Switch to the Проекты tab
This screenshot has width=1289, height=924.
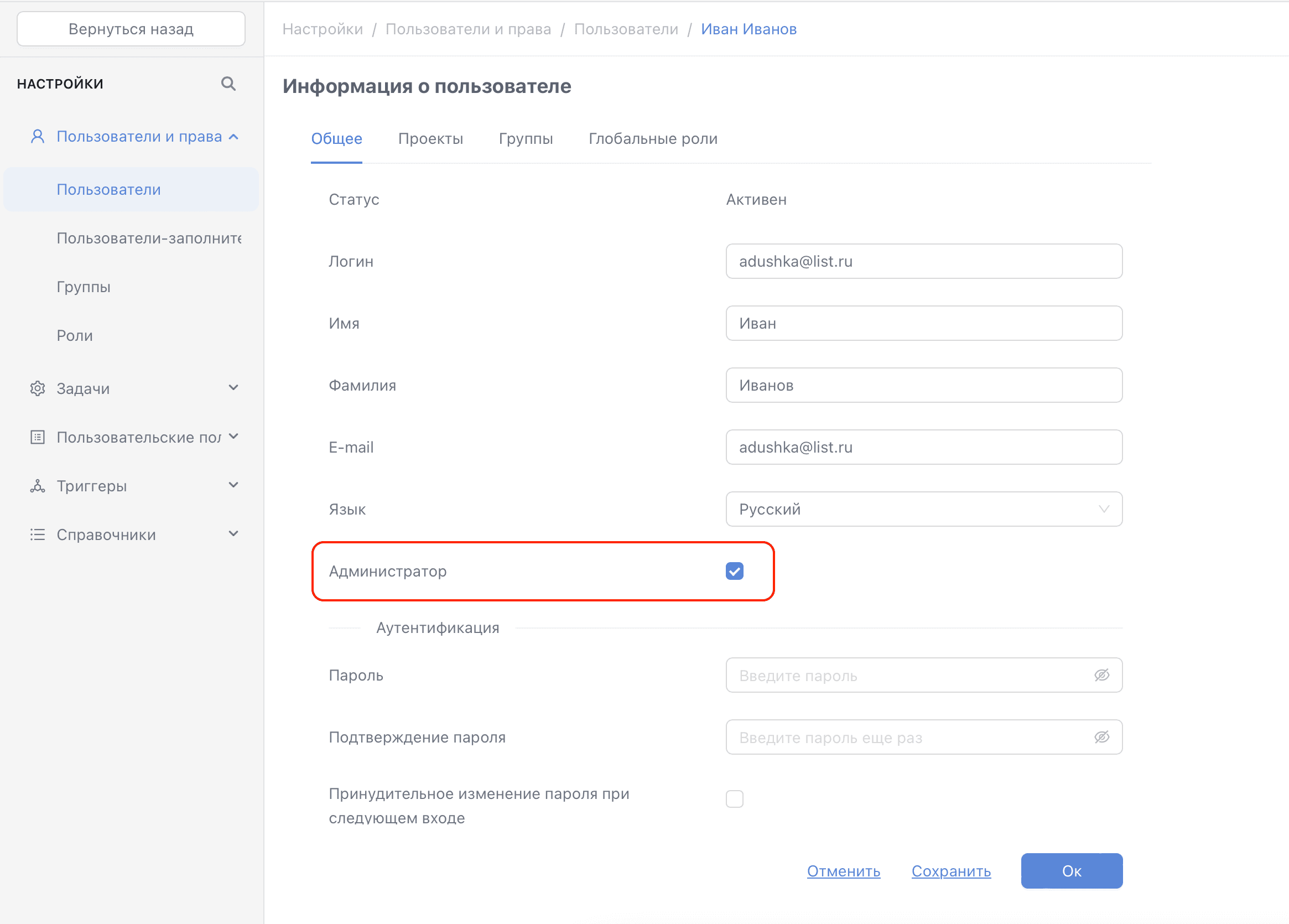[x=430, y=139]
